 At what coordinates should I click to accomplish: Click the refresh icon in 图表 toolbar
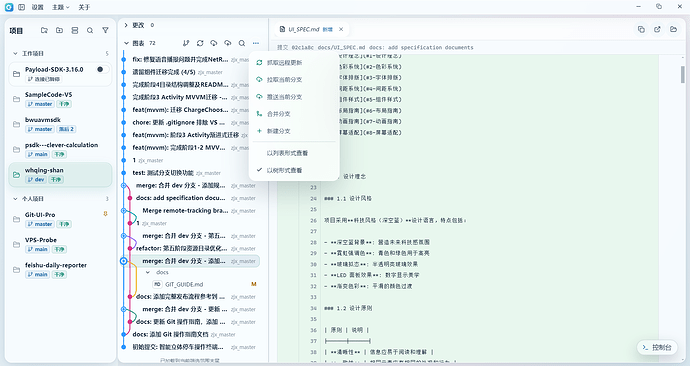pyautogui.click(x=200, y=43)
